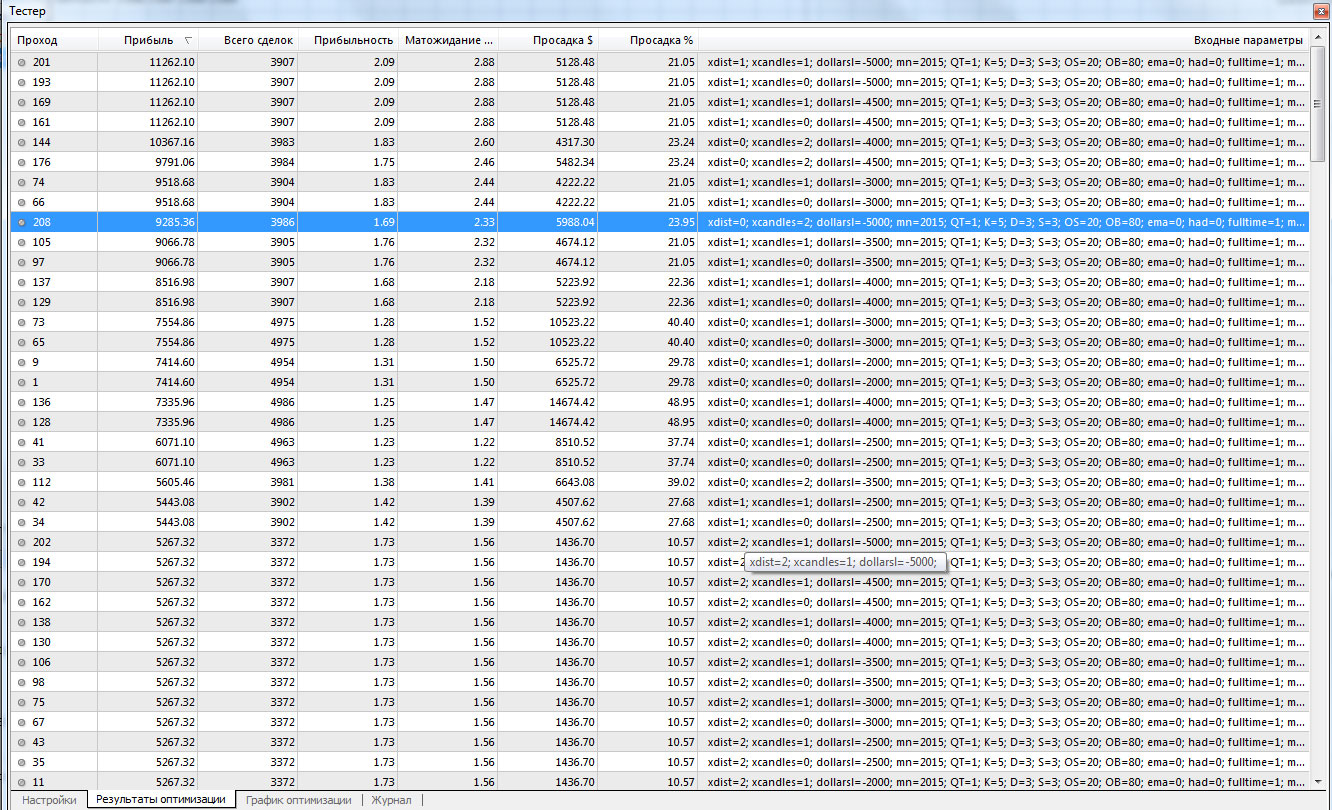Open the Журнал tab
The height and width of the screenshot is (810, 1332).
coord(391,800)
